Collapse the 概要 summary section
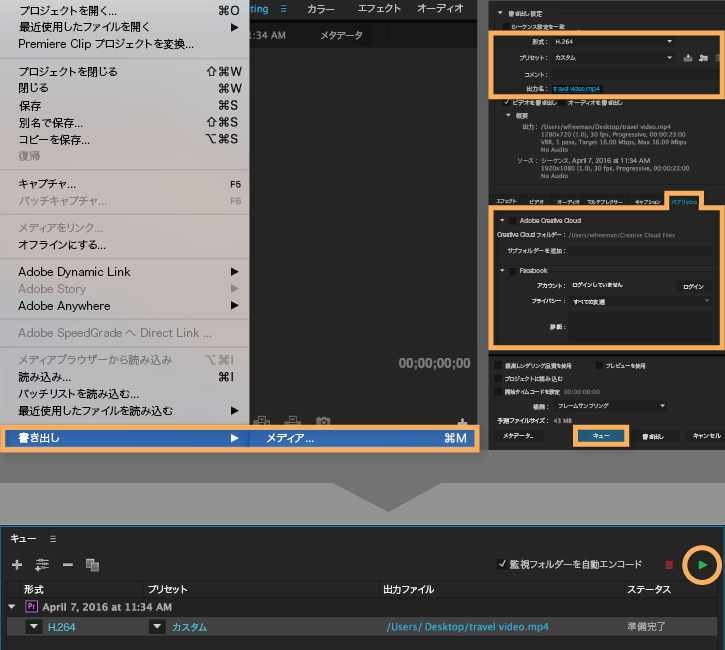The image size is (725, 650). click(508, 115)
